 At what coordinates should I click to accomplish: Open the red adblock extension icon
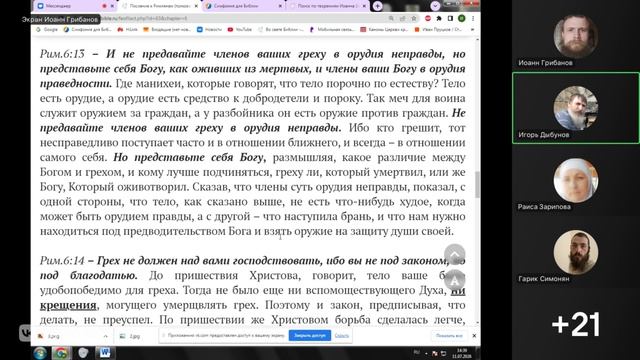click(x=428, y=18)
